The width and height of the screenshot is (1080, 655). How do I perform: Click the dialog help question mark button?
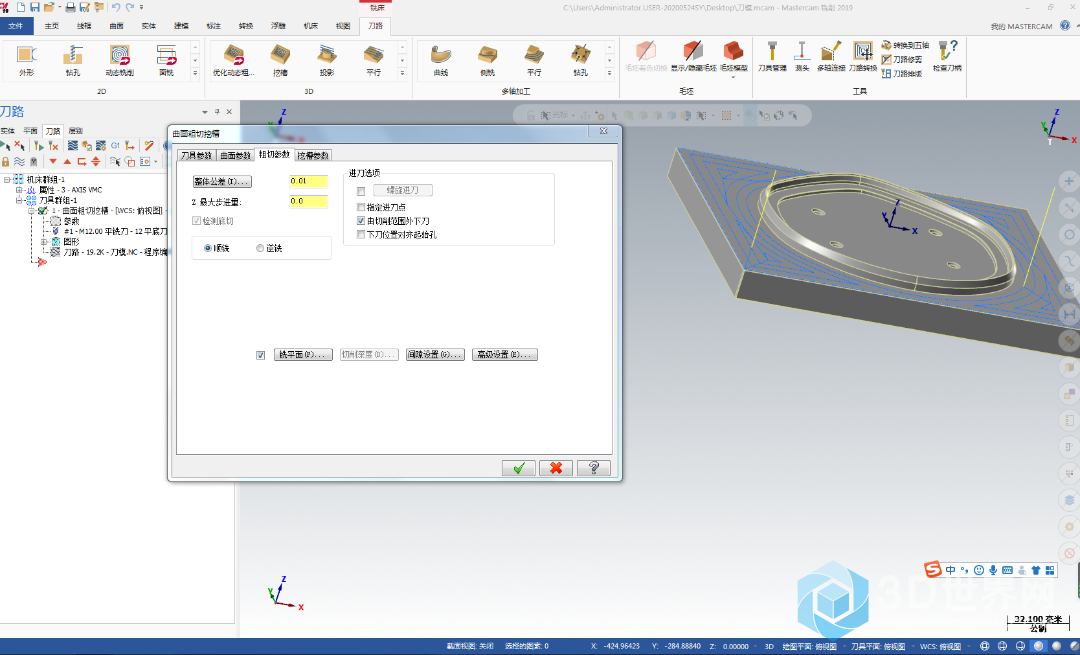(x=594, y=468)
